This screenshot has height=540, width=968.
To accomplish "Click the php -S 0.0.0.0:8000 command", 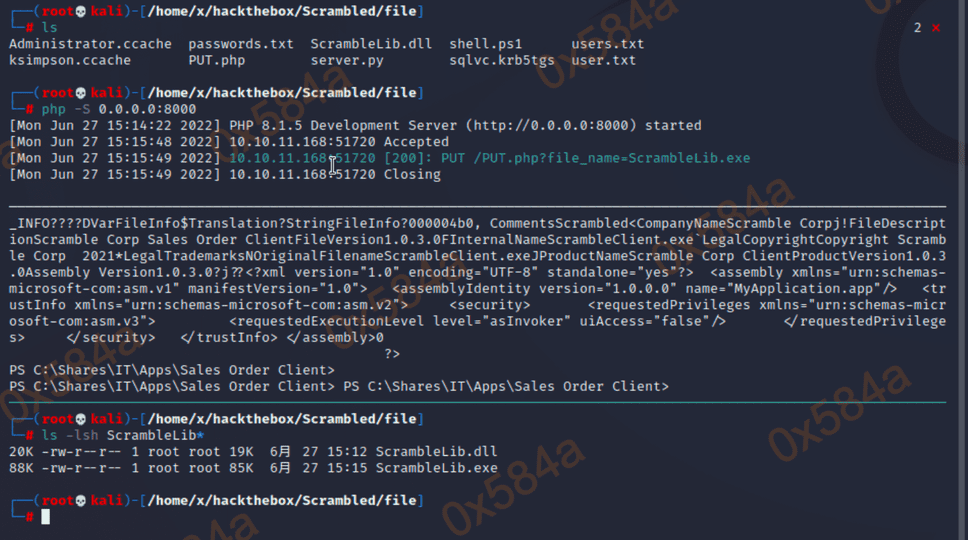I will pos(119,109).
